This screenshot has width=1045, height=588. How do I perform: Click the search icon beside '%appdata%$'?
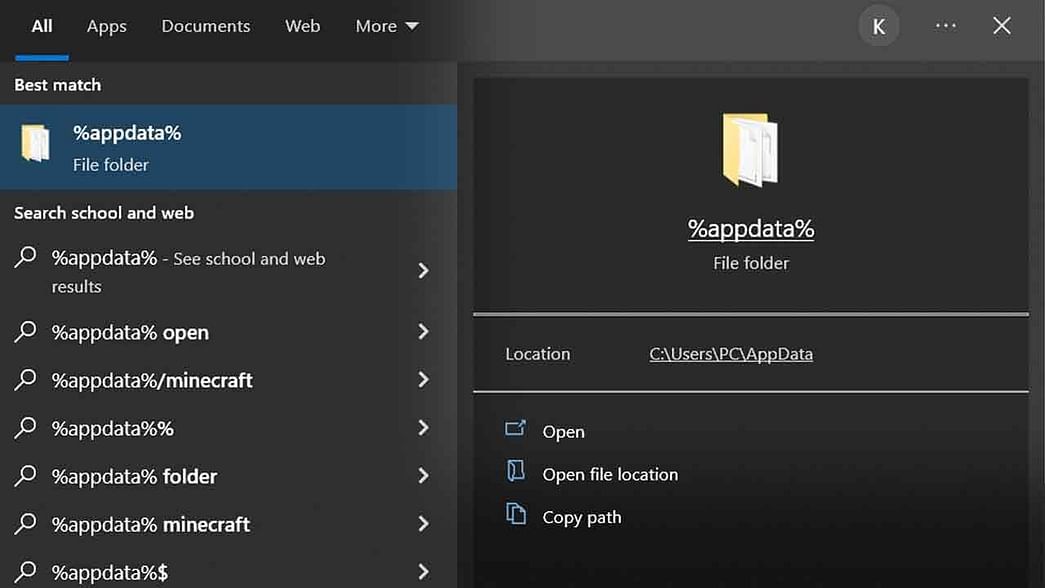(x=25, y=571)
